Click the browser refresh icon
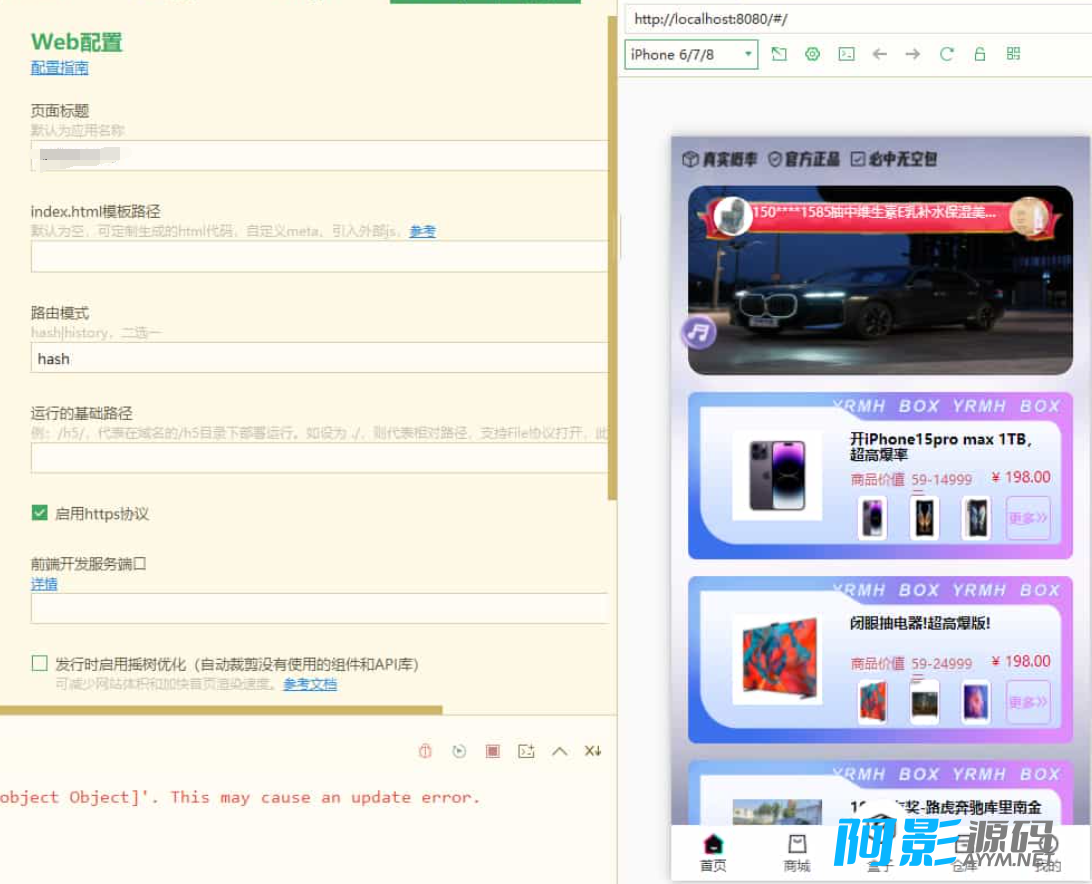Image resolution: width=1092 pixels, height=884 pixels. [x=946, y=54]
